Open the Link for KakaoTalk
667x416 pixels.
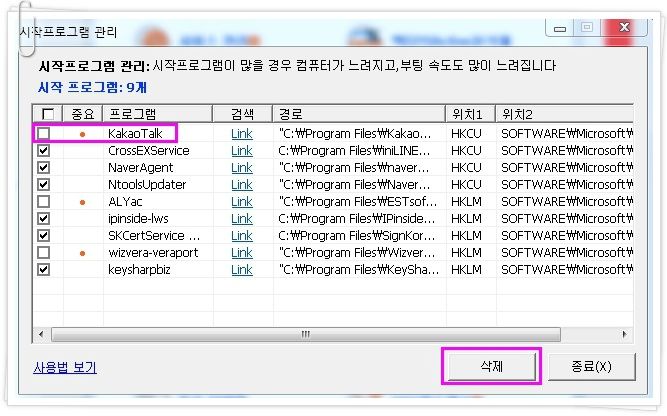(x=242, y=134)
